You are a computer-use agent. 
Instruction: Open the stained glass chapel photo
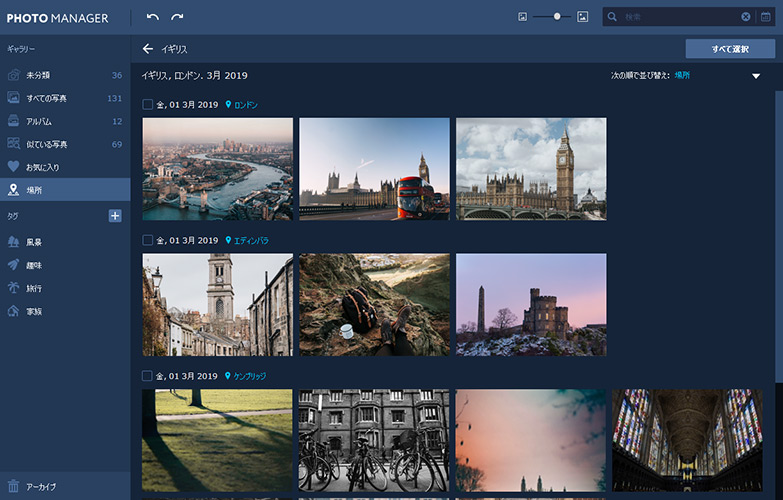tap(688, 441)
